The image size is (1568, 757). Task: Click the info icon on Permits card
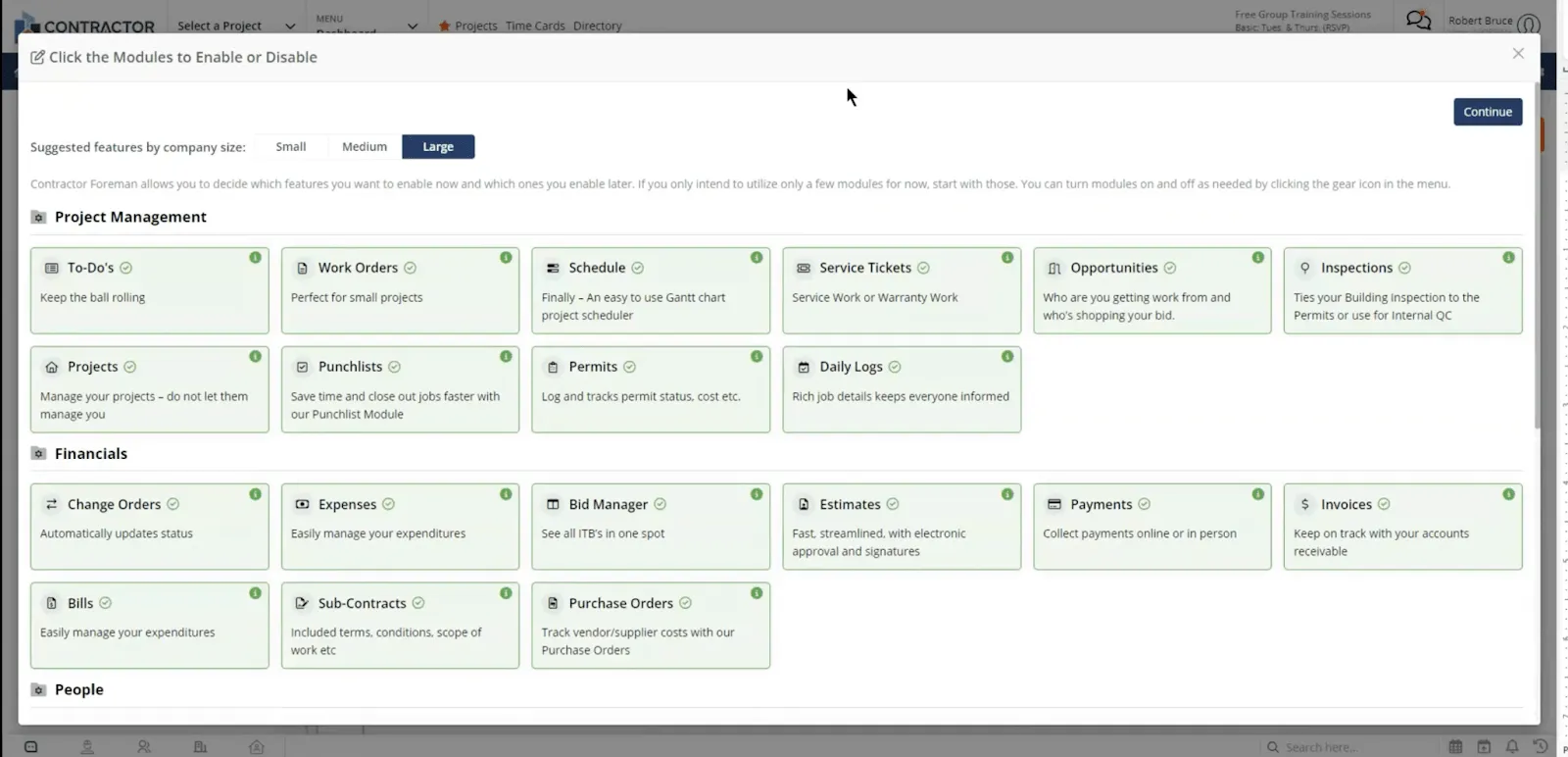757,357
